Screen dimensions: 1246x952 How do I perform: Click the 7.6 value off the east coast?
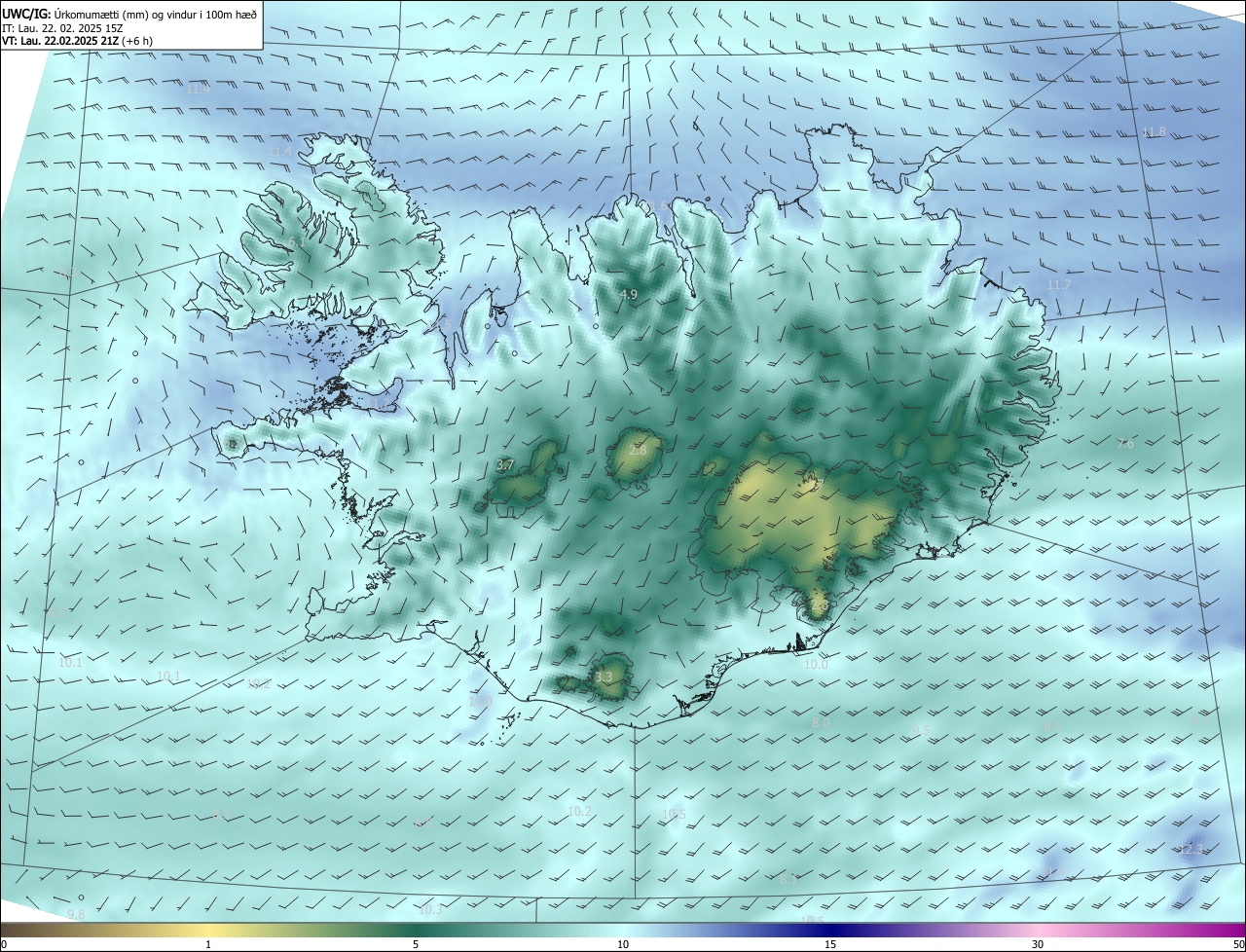[1125, 444]
